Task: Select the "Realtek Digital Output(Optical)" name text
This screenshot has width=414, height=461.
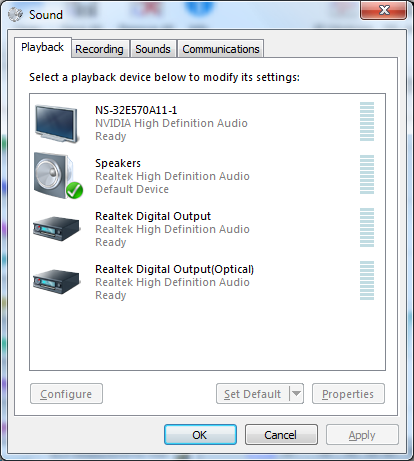Action: [174, 269]
